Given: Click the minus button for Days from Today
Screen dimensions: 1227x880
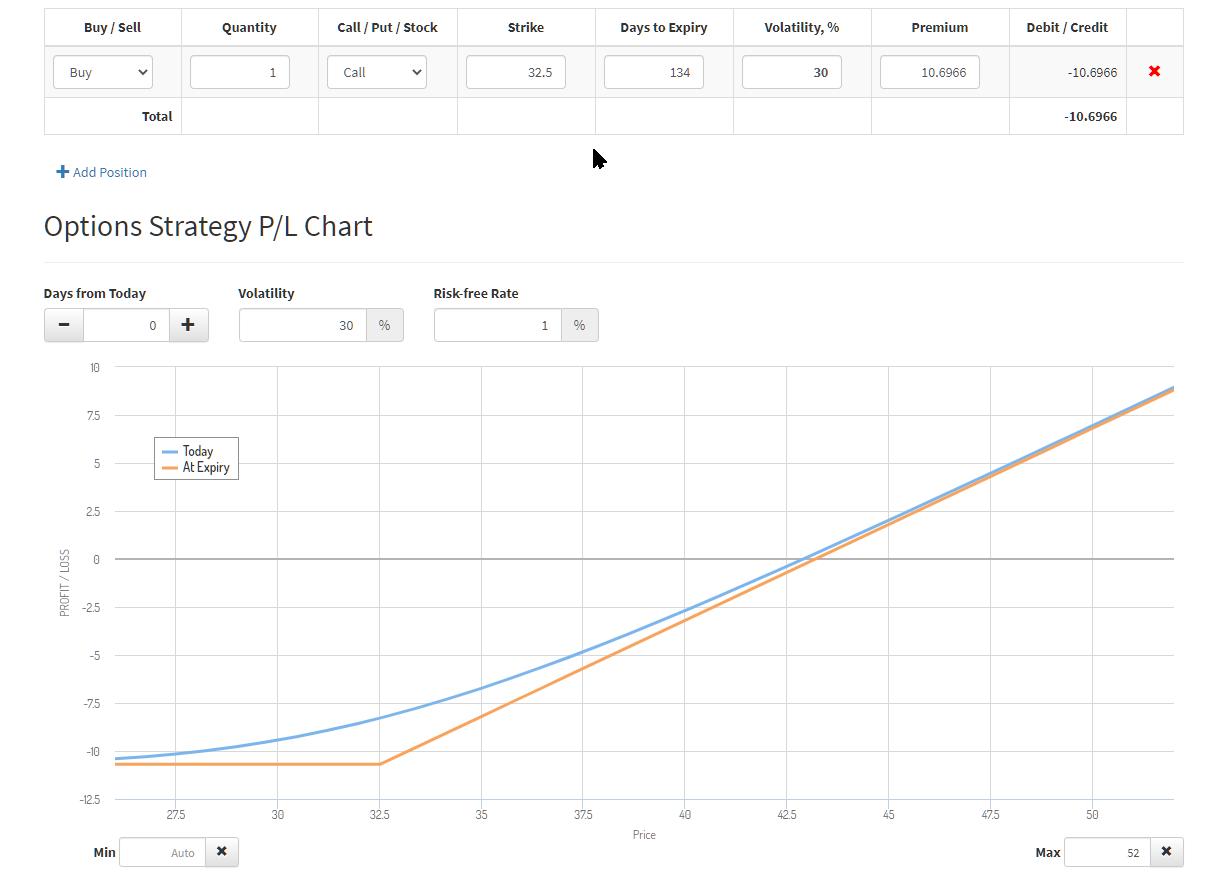Looking at the screenshot, I should tap(64, 325).
